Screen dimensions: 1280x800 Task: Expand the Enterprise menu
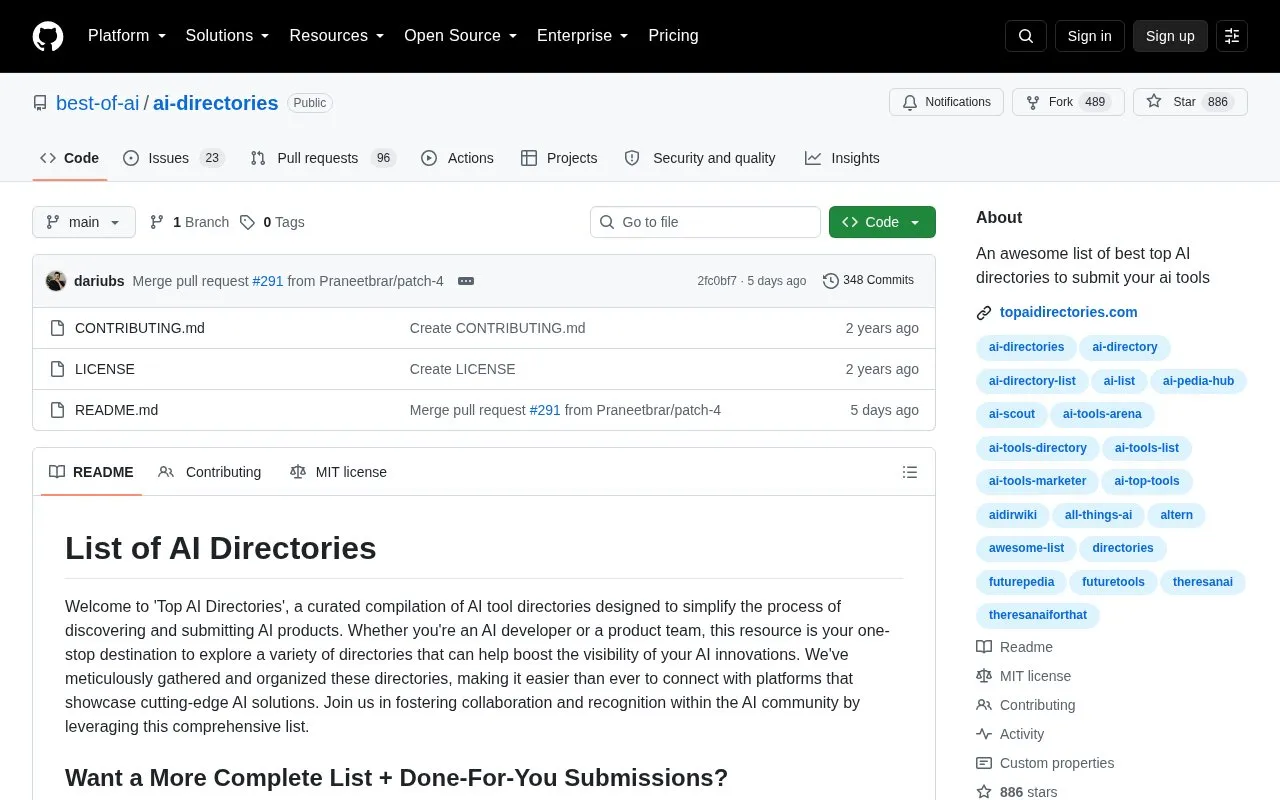[582, 36]
